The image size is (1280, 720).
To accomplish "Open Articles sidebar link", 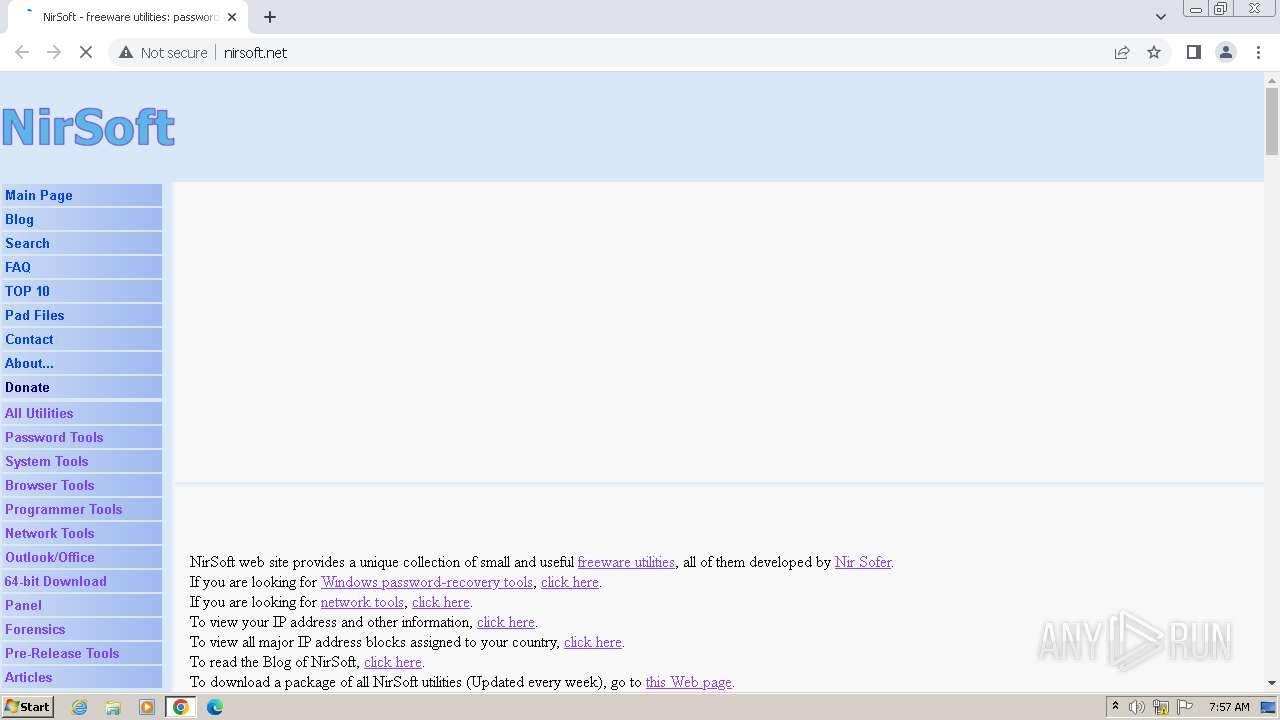I will 81,677.
